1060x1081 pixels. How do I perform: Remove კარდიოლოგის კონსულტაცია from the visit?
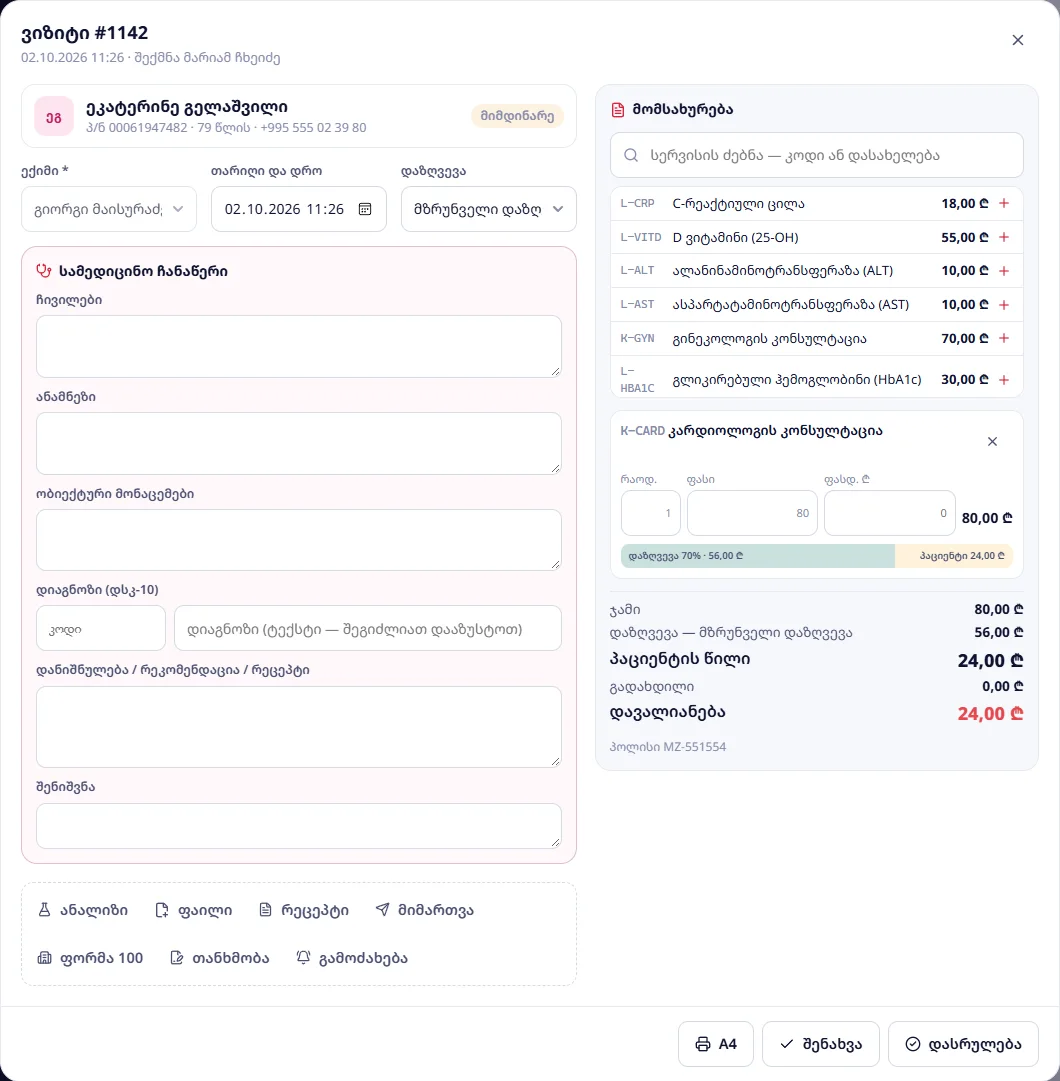click(992, 441)
